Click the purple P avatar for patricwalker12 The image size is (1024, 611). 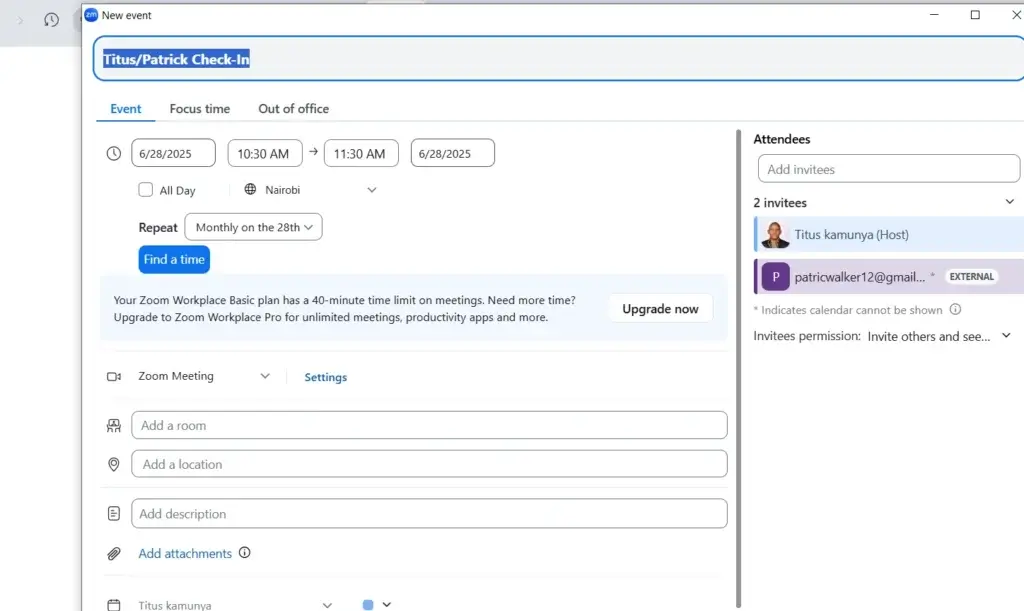pos(775,277)
